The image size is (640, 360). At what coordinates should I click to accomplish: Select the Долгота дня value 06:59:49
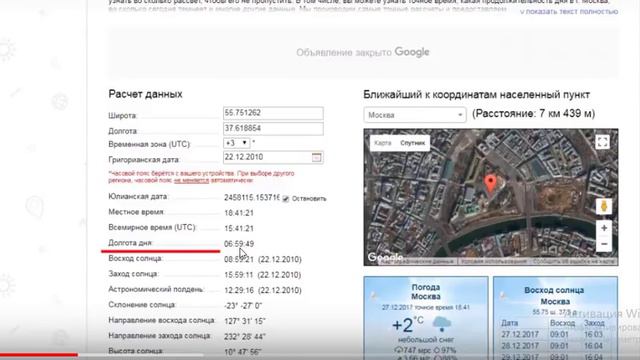239,244
